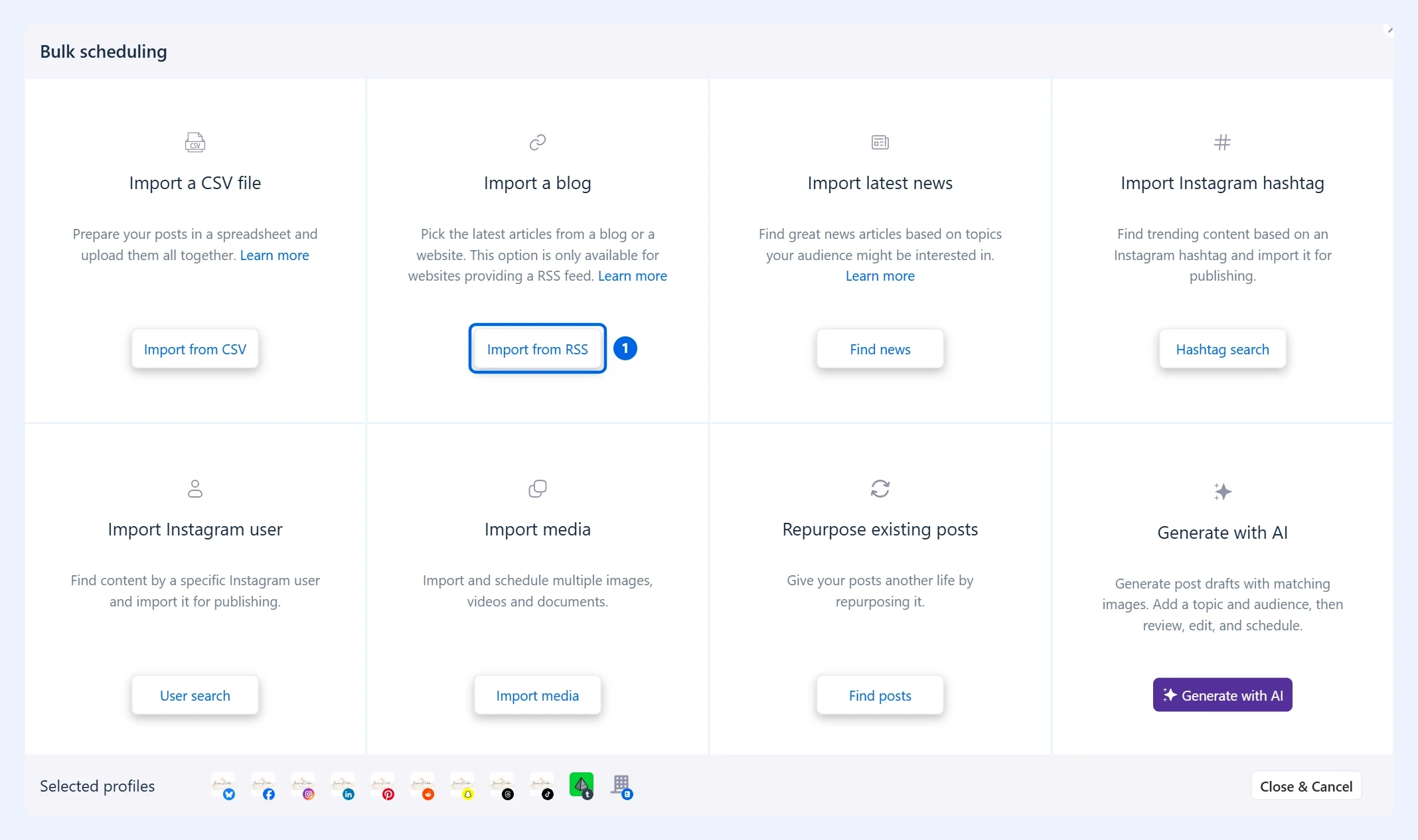The width and height of the screenshot is (1418, 840).
Task: Open Learn more link under Import a blog
Action: click(x=633, y=276)
